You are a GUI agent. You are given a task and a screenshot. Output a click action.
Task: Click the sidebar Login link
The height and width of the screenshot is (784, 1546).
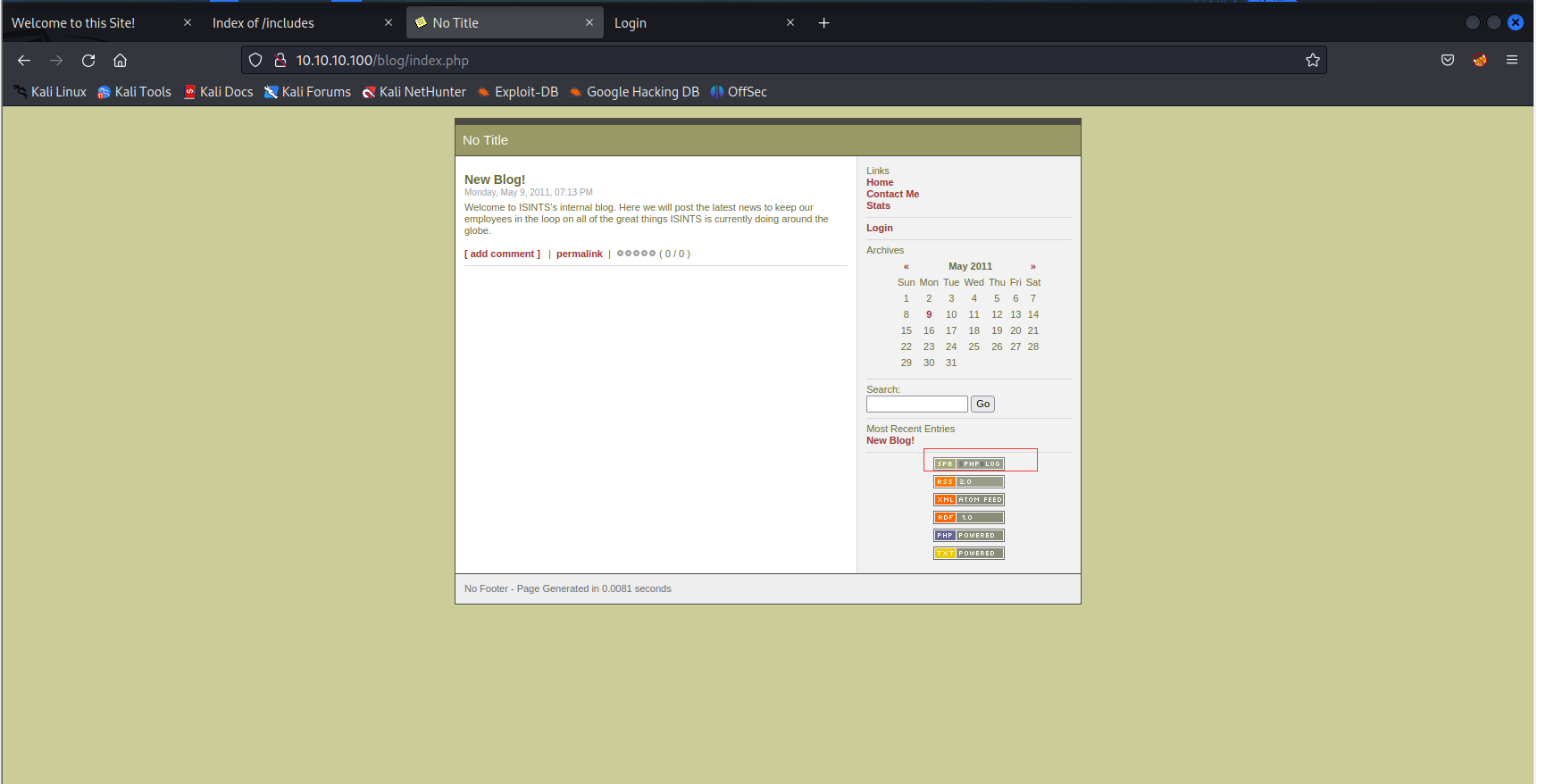(880, 228)
